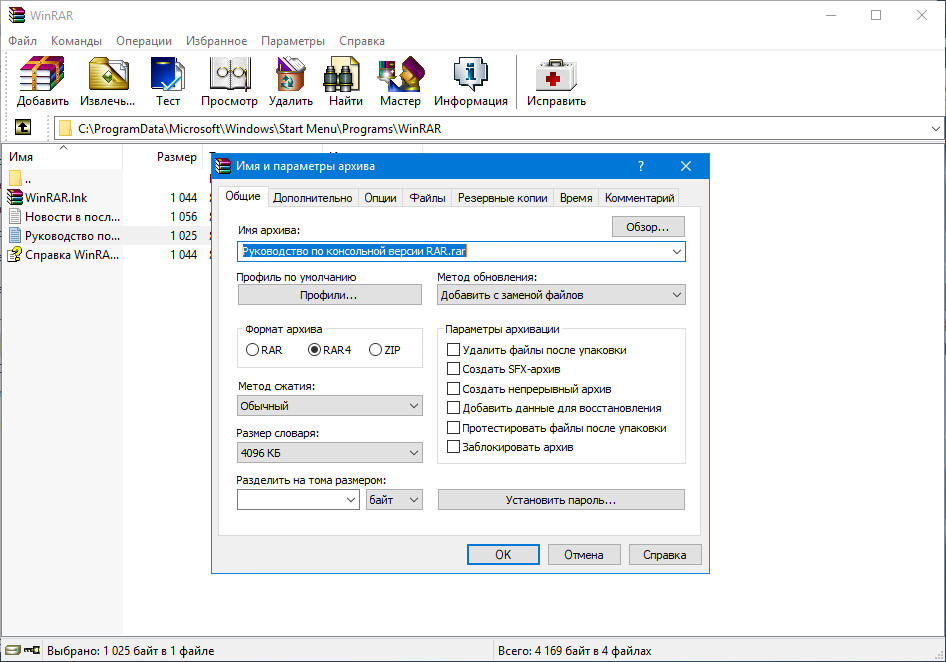Open the Просмотр viewer icon
The height and width of the screenshot is (662, 946).
pyautogui.click(x=229, y=76)
